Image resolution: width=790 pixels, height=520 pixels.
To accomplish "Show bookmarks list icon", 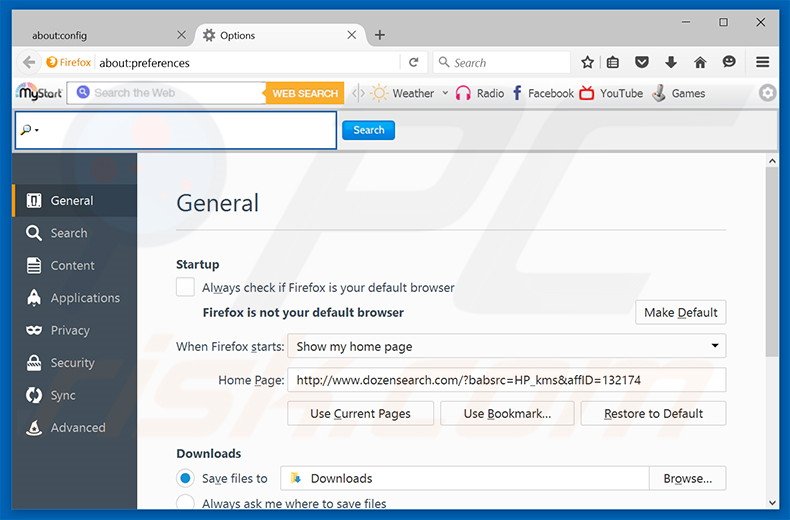I will point(613,62).
